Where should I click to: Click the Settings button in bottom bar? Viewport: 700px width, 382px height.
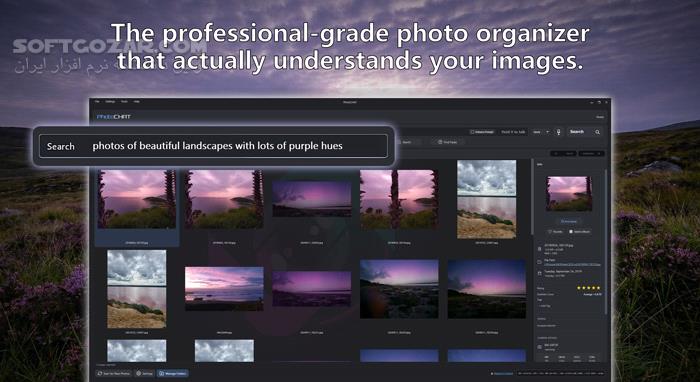pyautogui.click(x=145, y=373)
